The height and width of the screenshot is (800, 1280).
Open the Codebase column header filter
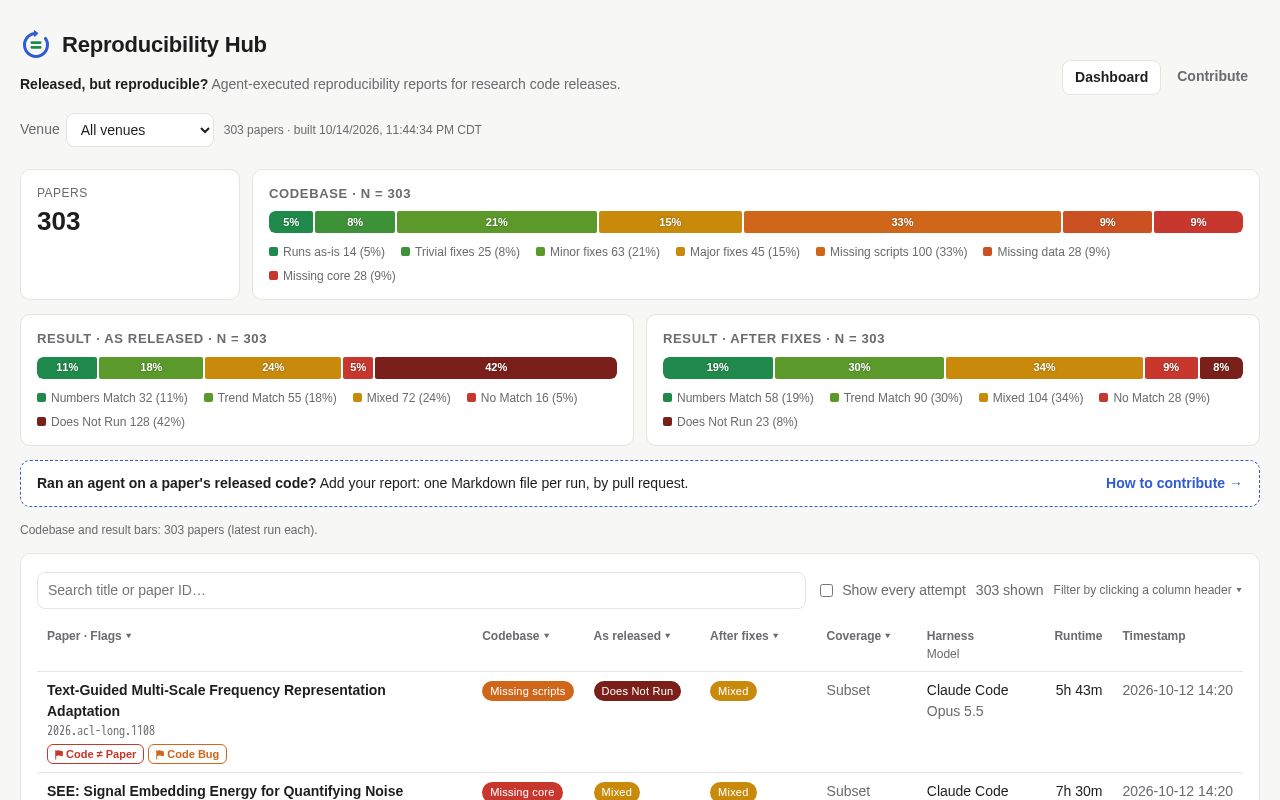coord(516,636)
